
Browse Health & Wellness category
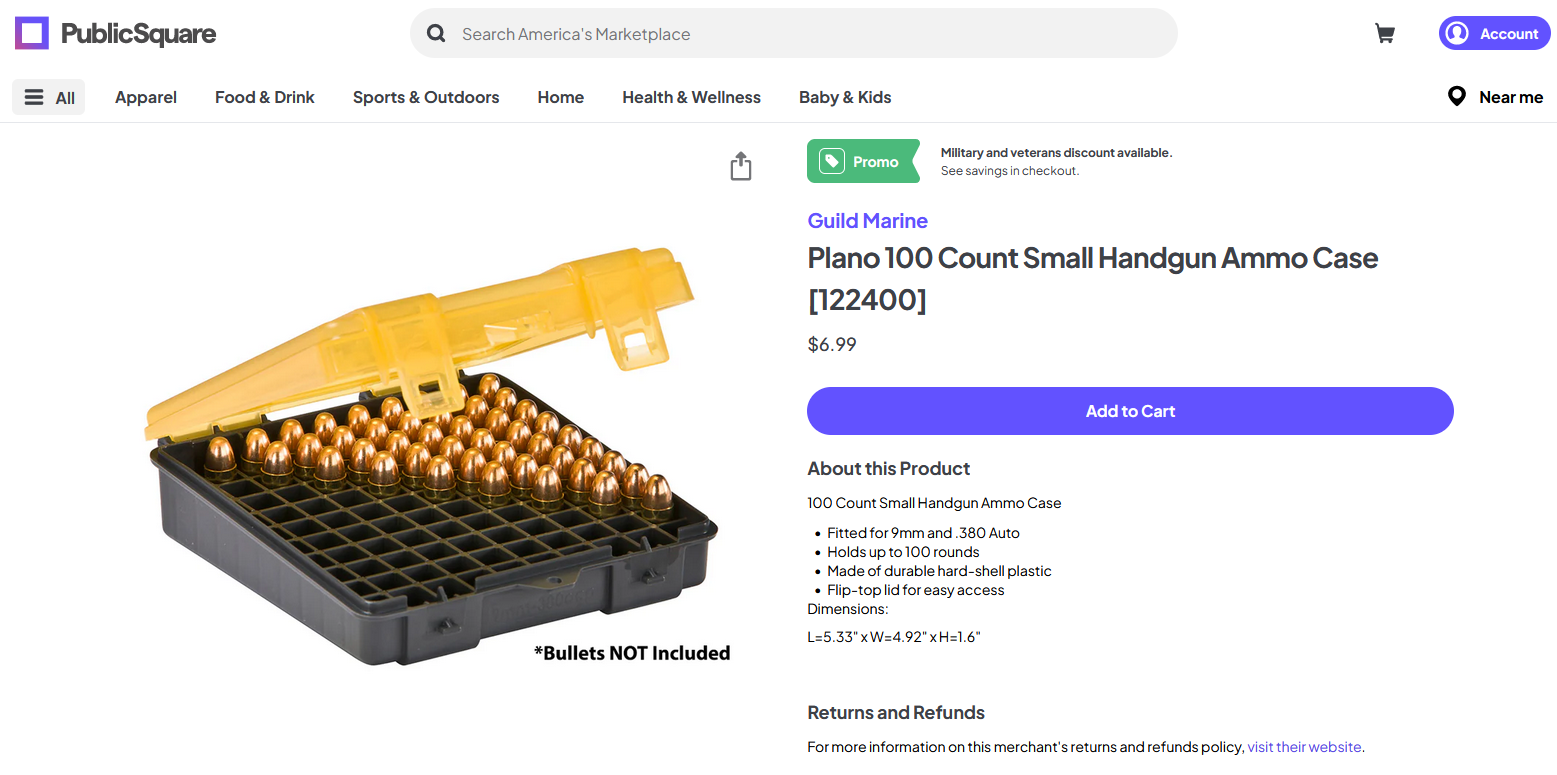click(x=691, y=97)
